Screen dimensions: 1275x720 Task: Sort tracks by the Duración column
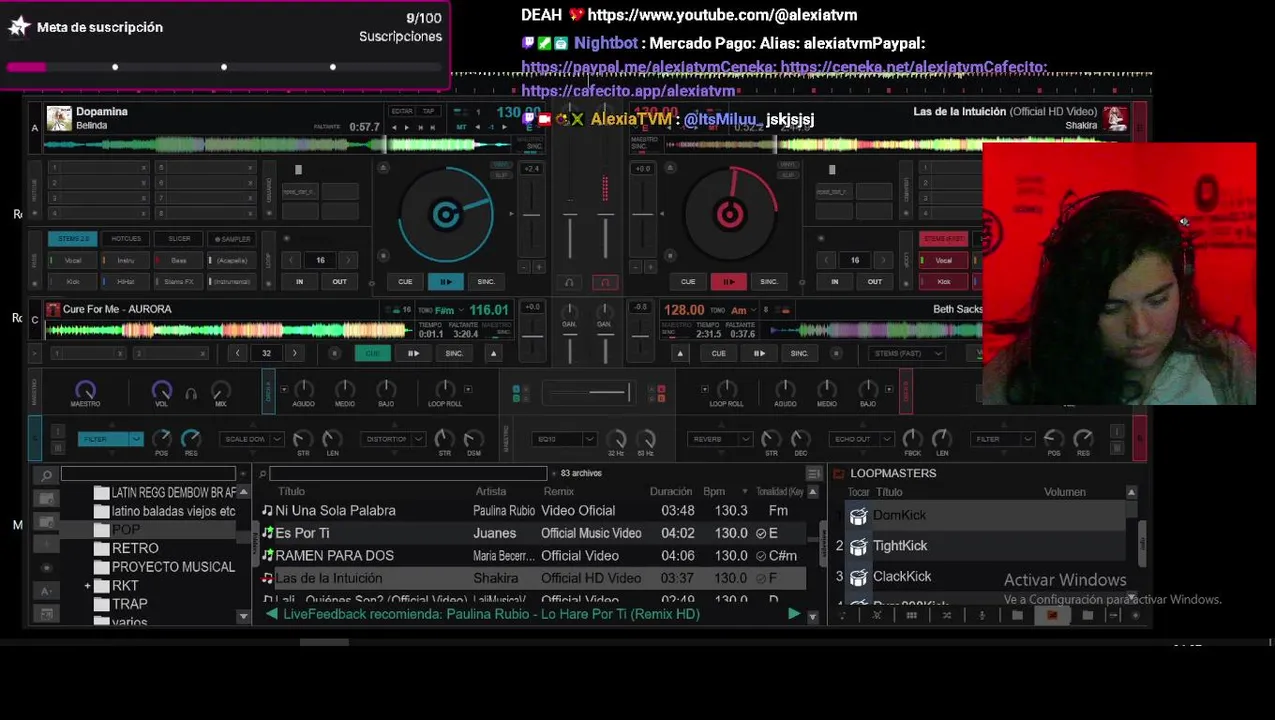point(671,492)
